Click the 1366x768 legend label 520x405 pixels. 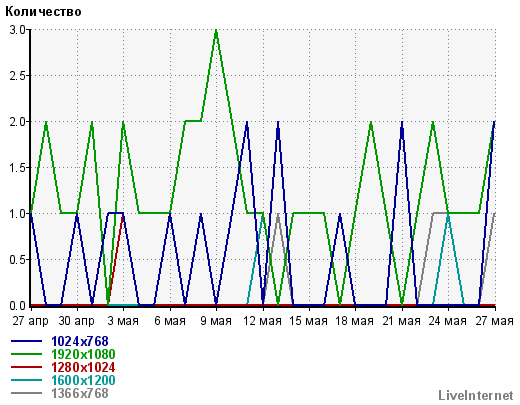[80, 393]
